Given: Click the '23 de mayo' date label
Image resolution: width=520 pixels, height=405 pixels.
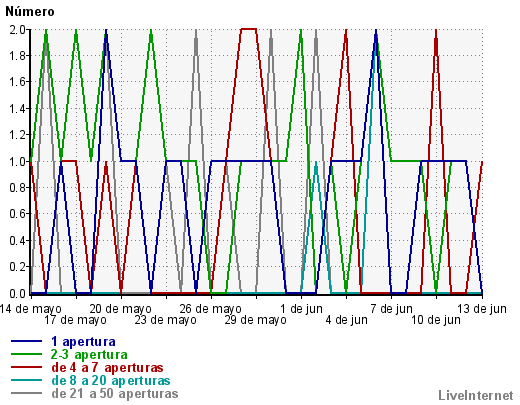Looking at the screenshot, I should (x=165, y=320).
